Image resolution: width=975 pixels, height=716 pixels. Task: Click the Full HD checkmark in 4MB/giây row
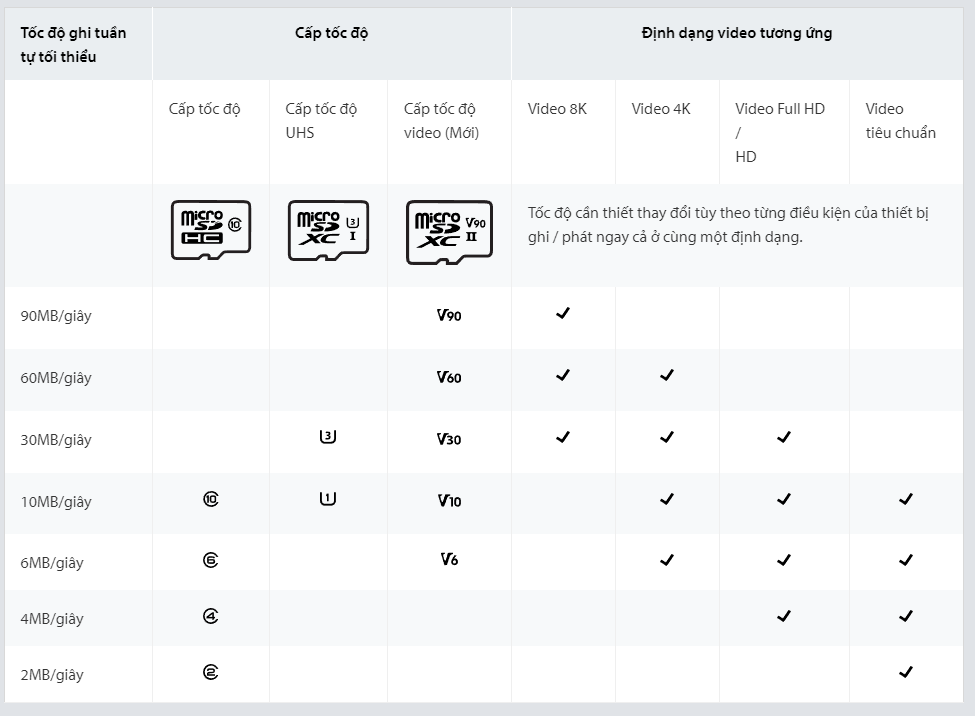click(x=783, y=616)
